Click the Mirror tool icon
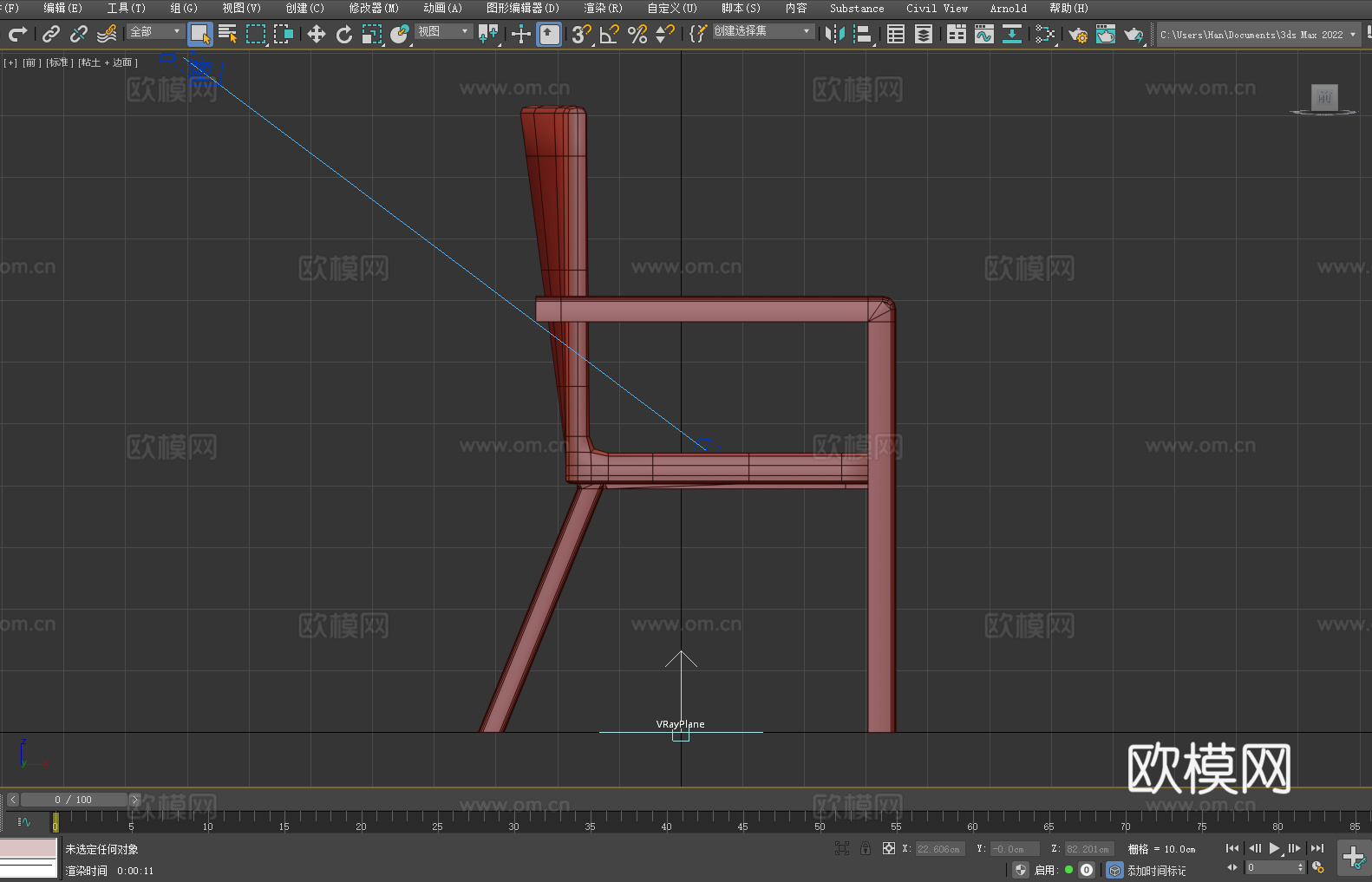 coord(835,34)
